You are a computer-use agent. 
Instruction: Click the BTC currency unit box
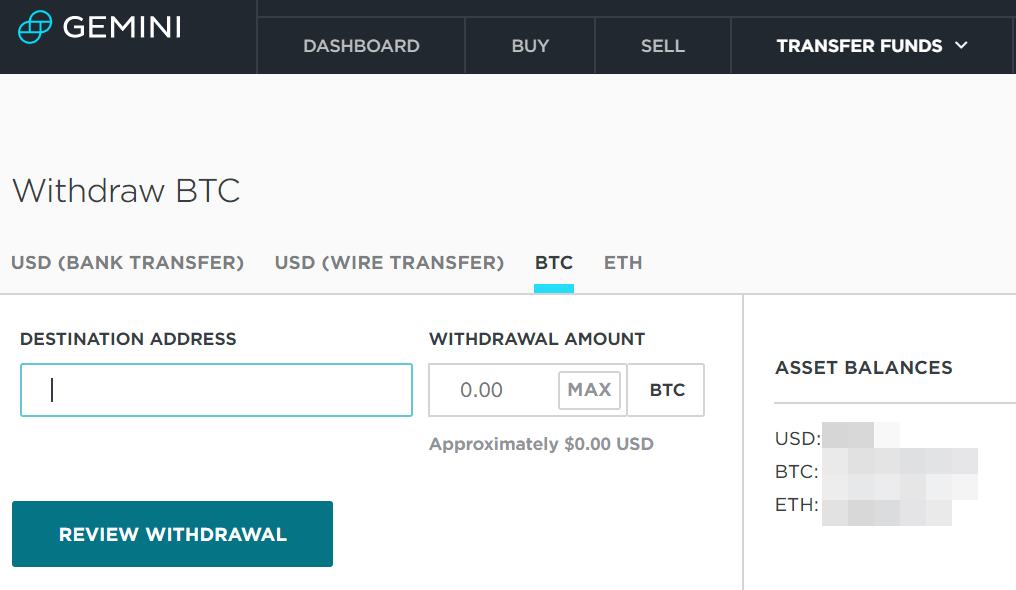[667, 390]
